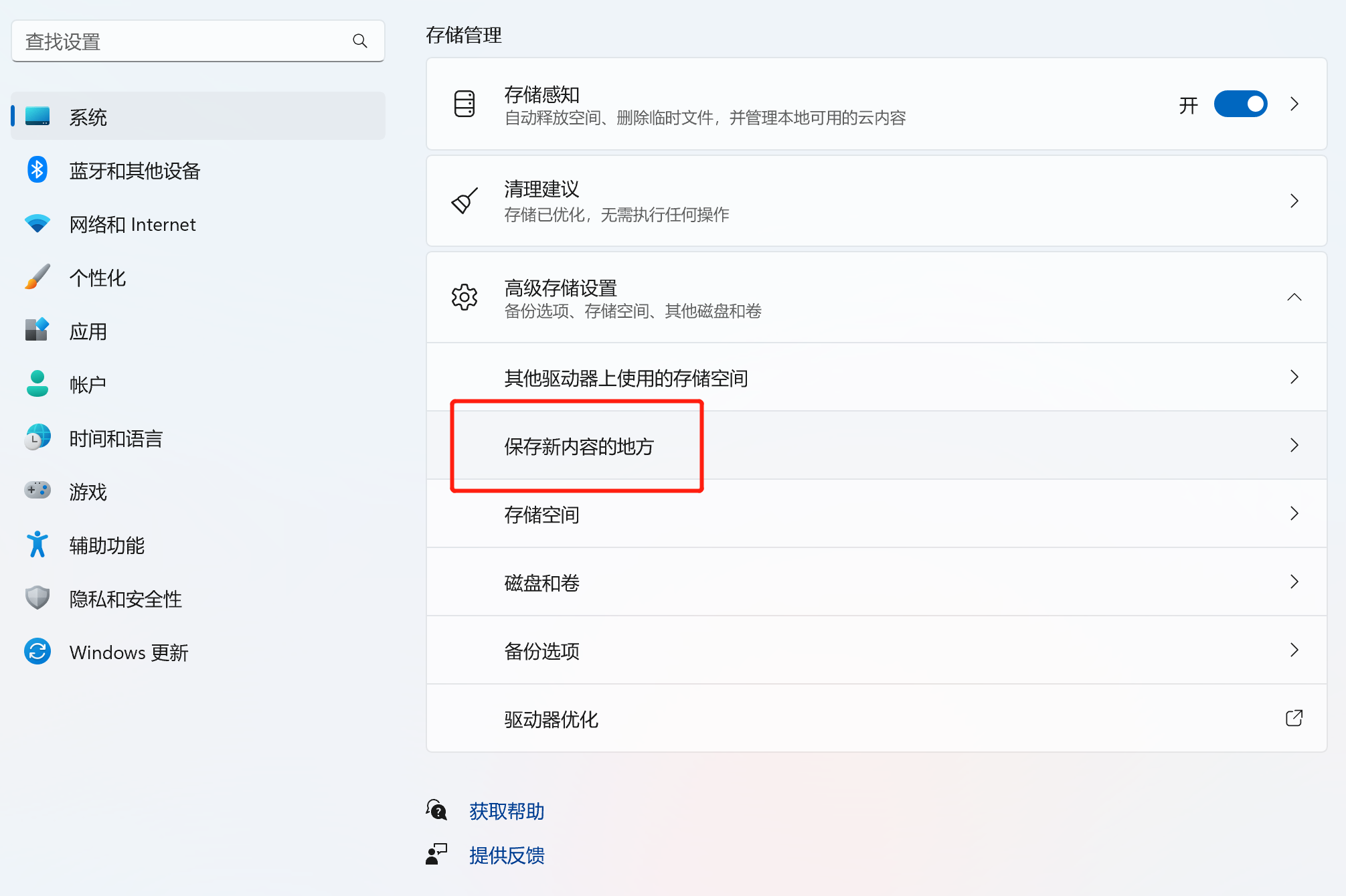Click the search magnifier icon

[x=360, y=41]
